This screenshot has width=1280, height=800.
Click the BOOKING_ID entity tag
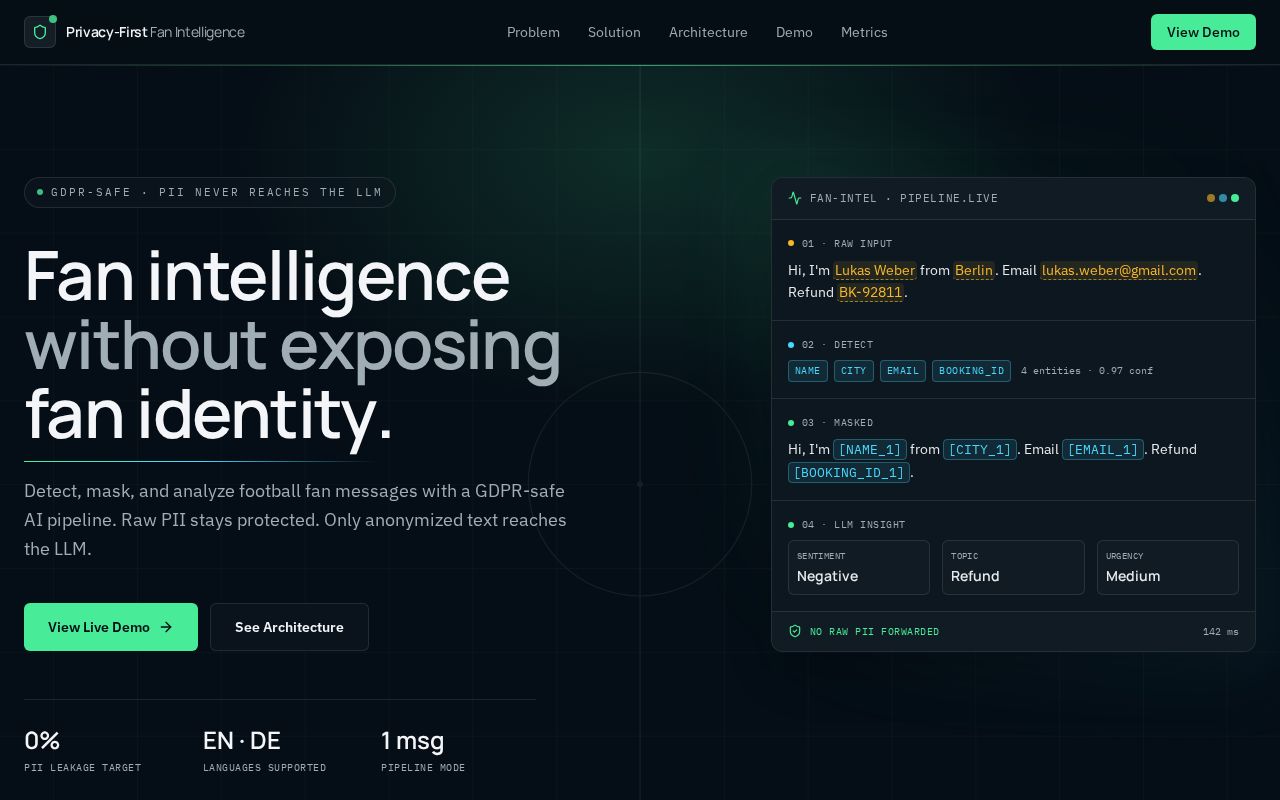971,371
